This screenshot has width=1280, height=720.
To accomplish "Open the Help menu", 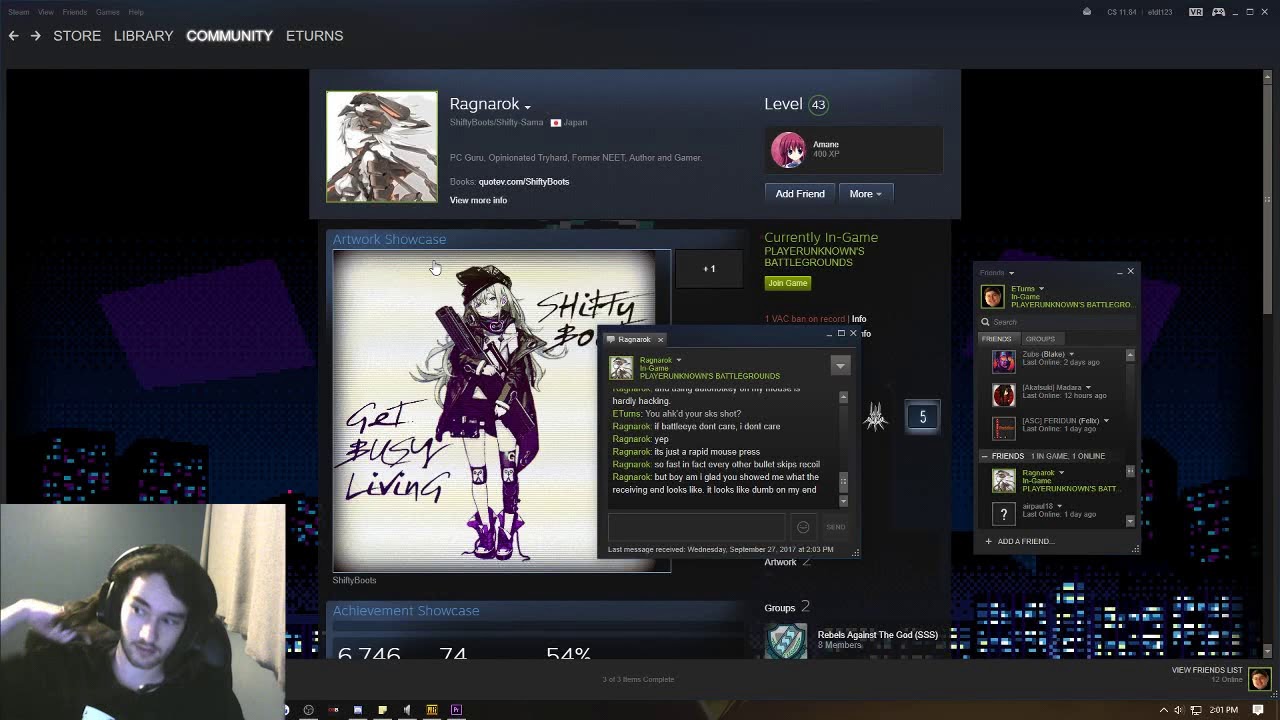I will pos(136,12).
